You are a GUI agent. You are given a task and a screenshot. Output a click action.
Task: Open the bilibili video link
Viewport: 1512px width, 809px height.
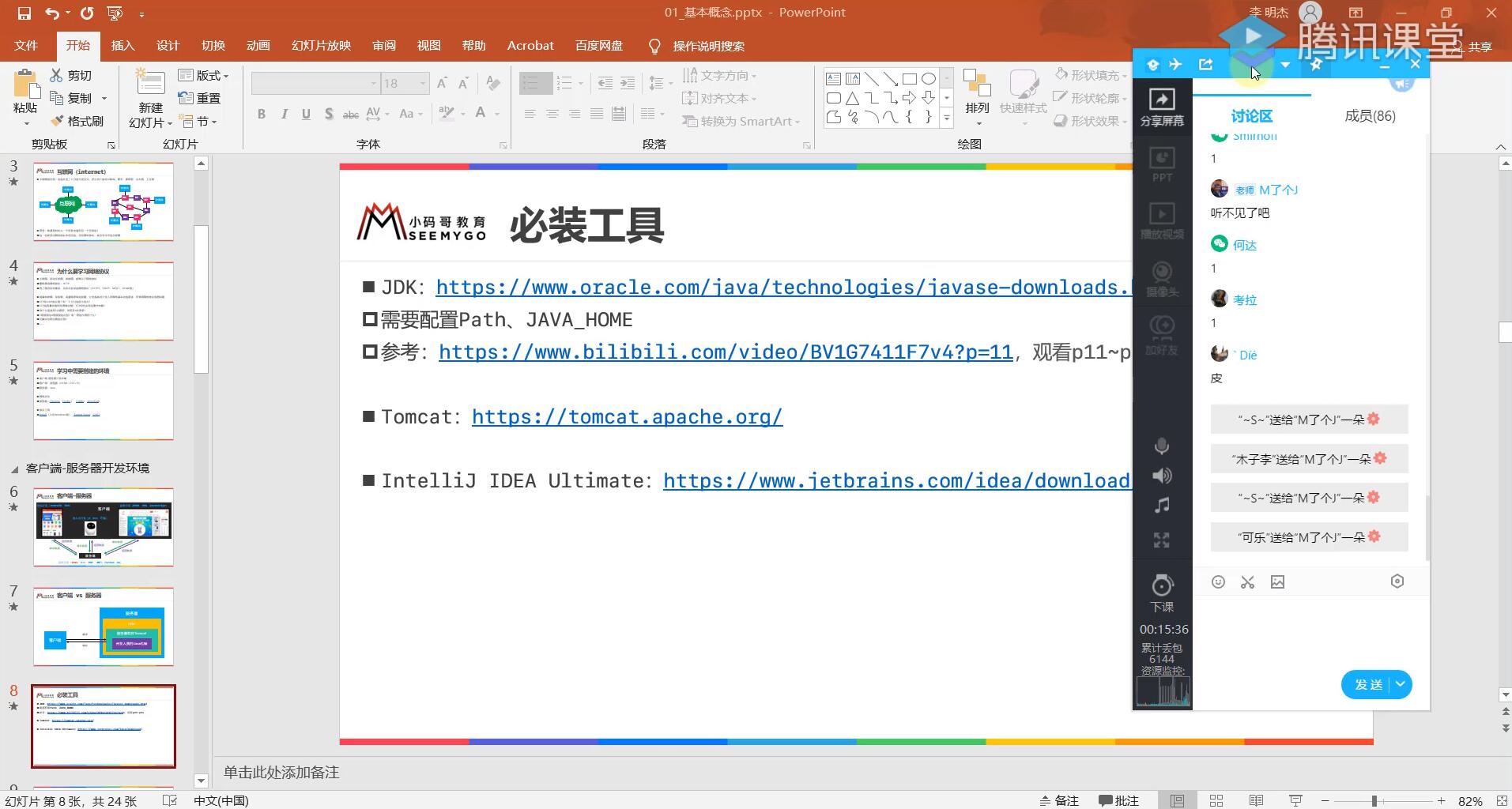[x=726, y=352]
